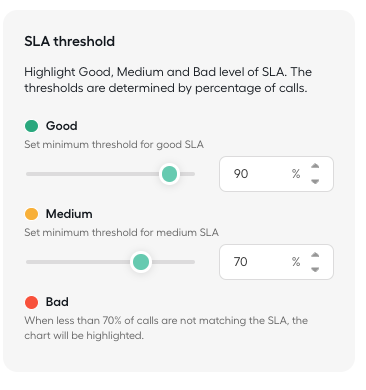Click the Good threshold slider handle

tap(169, 174)
